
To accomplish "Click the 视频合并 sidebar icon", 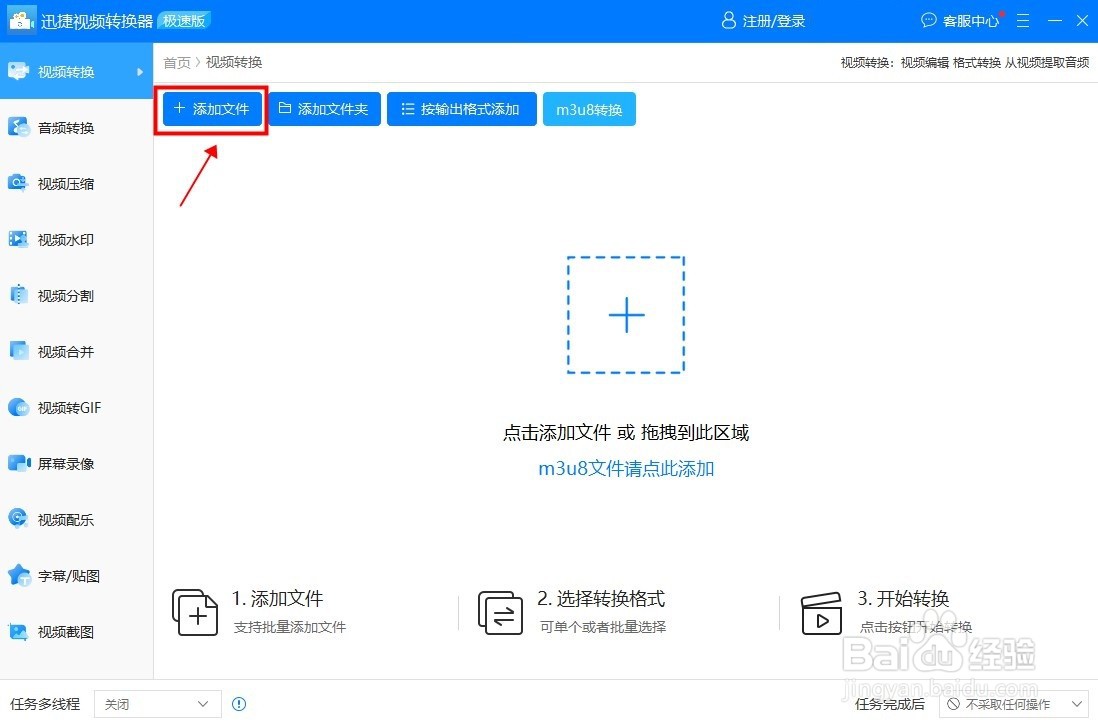I will coord(18,351).
